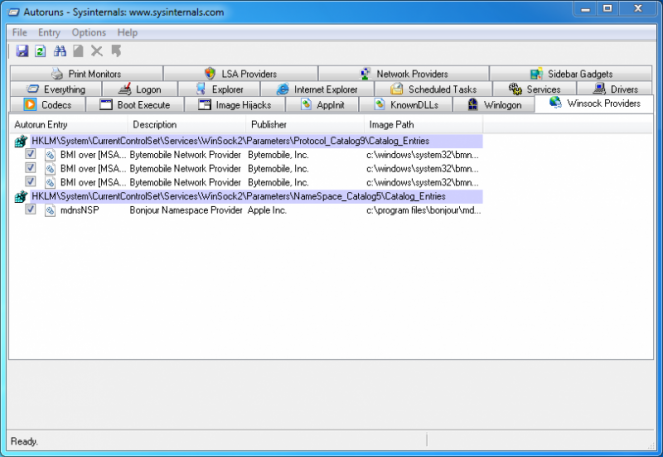Screen dimensions: 663x457
Task: Uncheck the first BMI over MSA entry
Action: pos(31,155)
